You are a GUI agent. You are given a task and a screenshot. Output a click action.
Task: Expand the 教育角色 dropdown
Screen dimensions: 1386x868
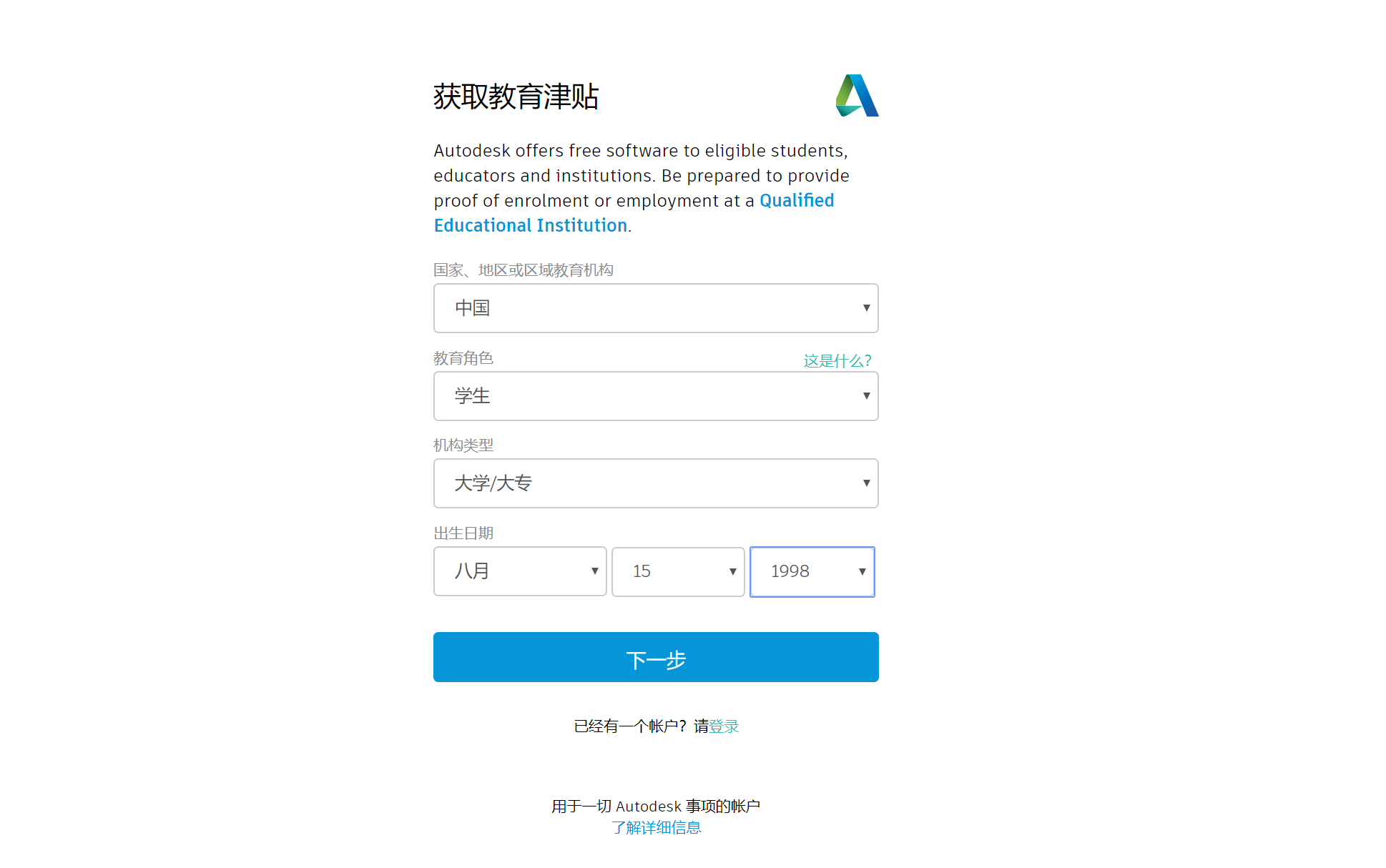click(x=654, y=396)
